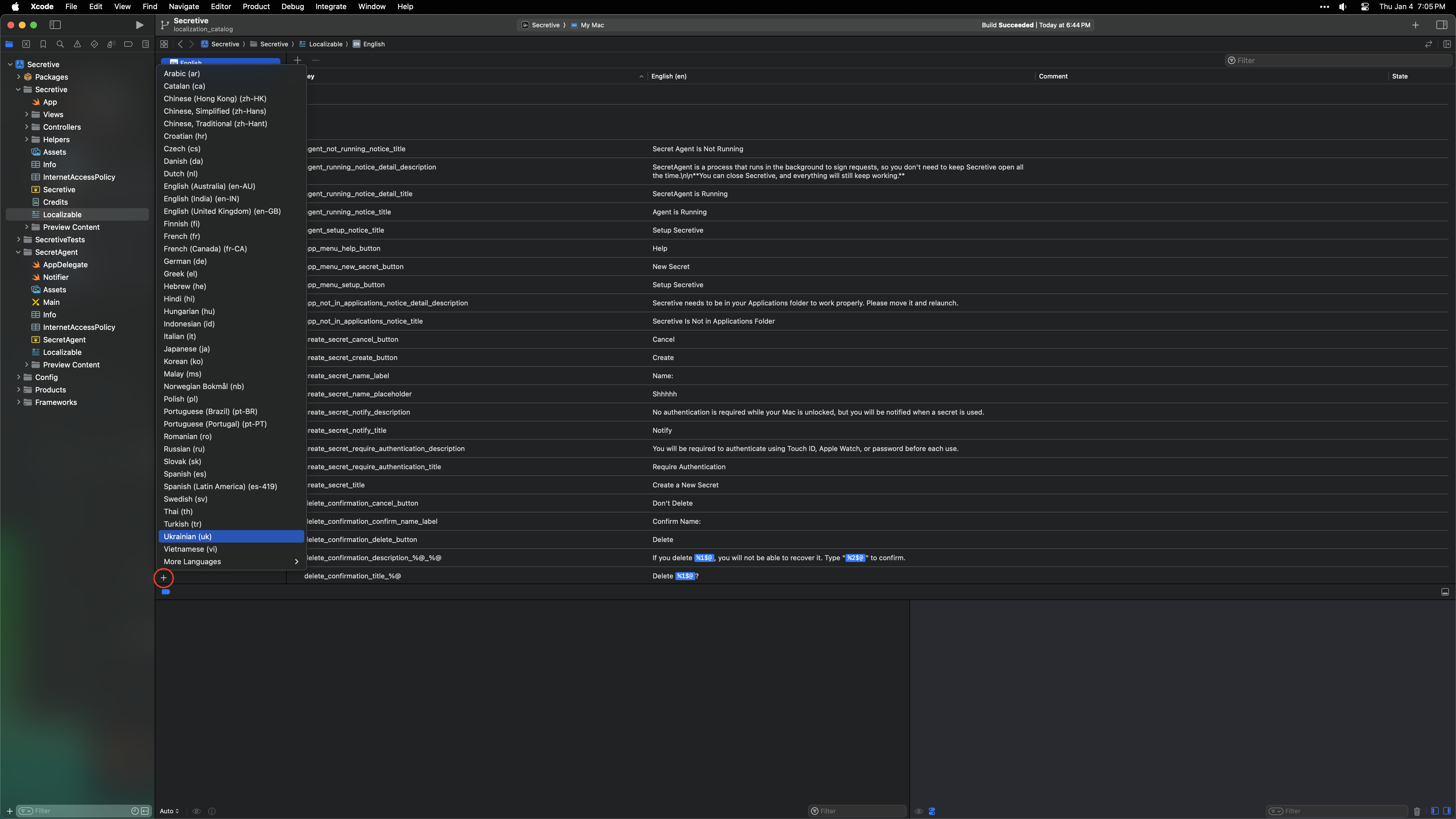This screenshot has width=1456, height=819.
Task: Hide the debug area at the bottom right
Action: click(x=1445, y=592)
